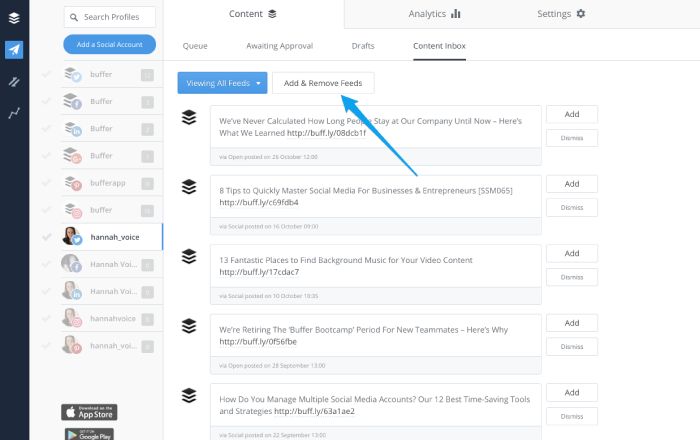Click the Add a Social Account button

(x=109, y=44)
